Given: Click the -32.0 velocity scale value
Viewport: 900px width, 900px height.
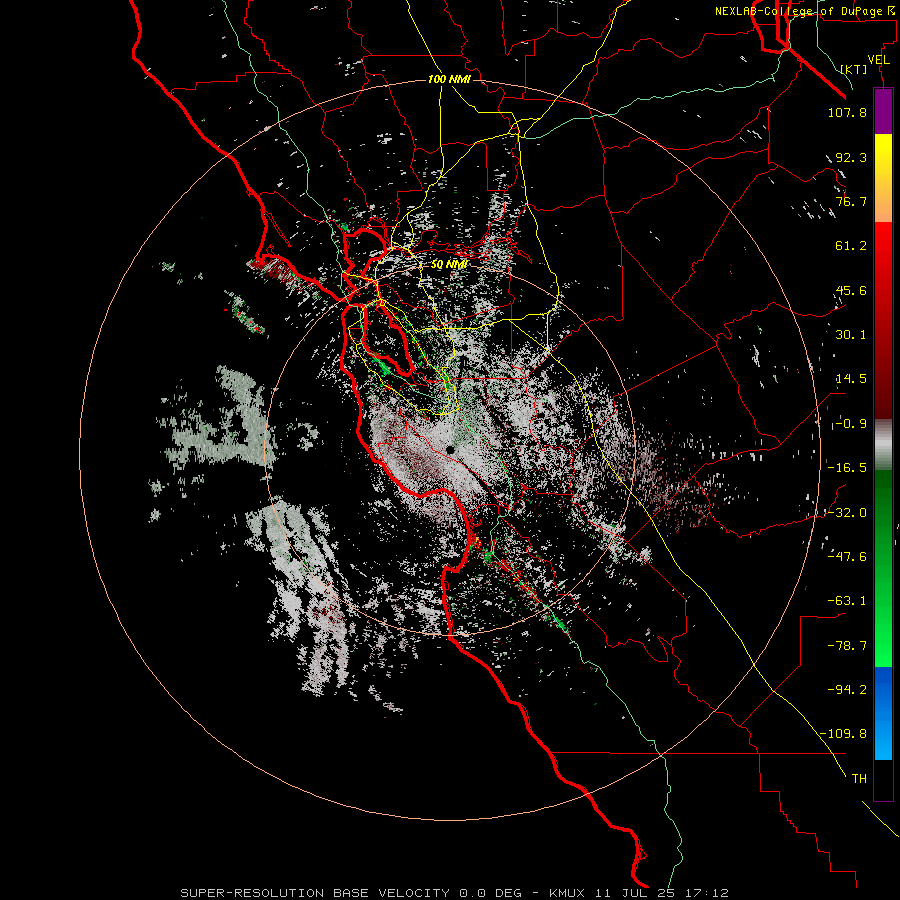Looking at the screenshot, I should tap(847, 513).
